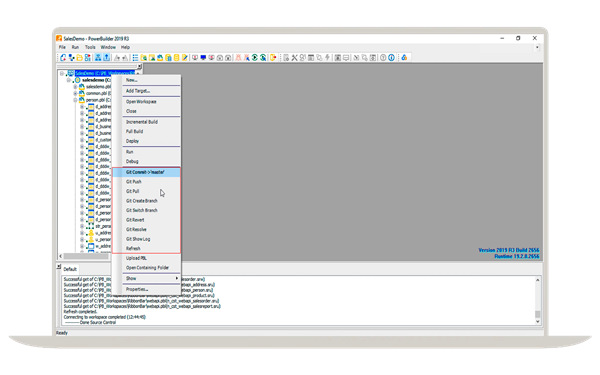Viewport: 600px width, 375px height.
Task: Click the Library painter toolbar icon
Action: 160,57
